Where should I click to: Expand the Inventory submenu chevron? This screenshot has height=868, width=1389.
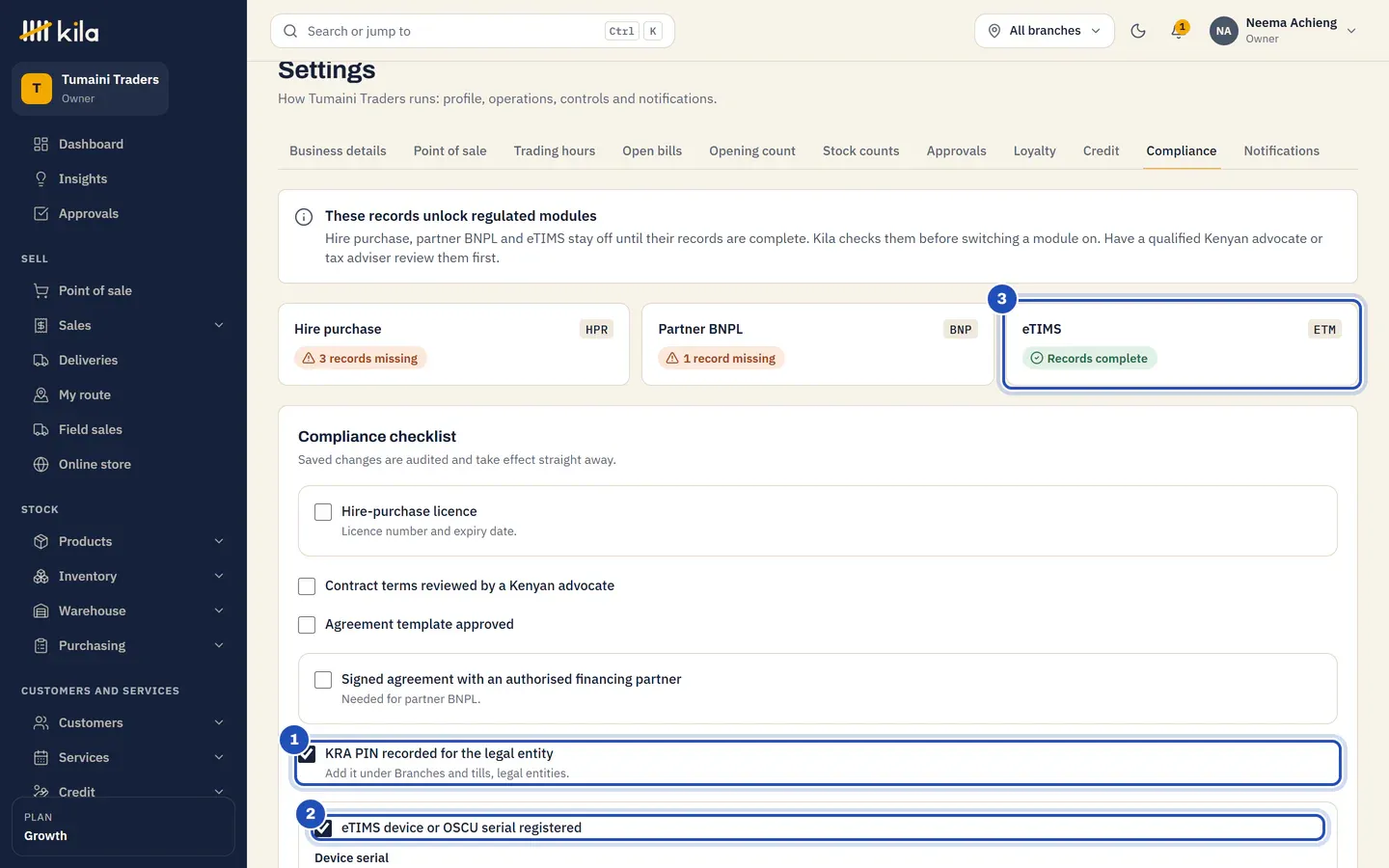(219, 577)
